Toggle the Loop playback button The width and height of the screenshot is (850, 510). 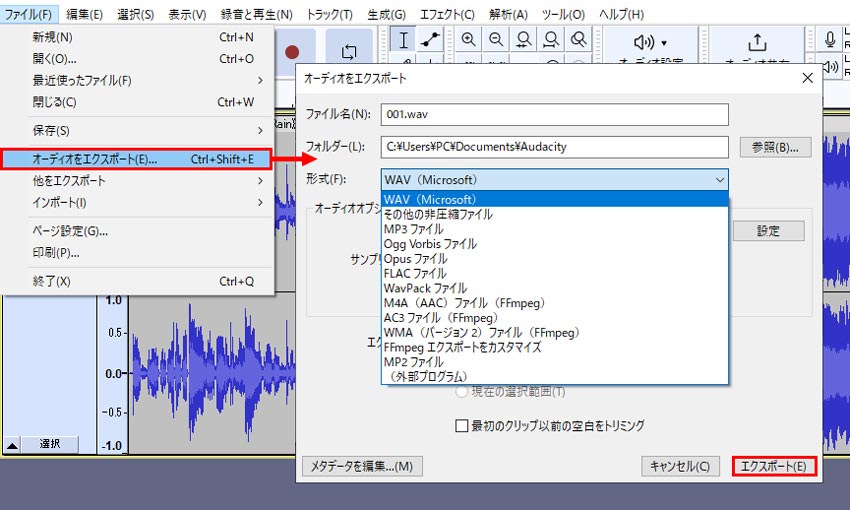pos(349,52)
